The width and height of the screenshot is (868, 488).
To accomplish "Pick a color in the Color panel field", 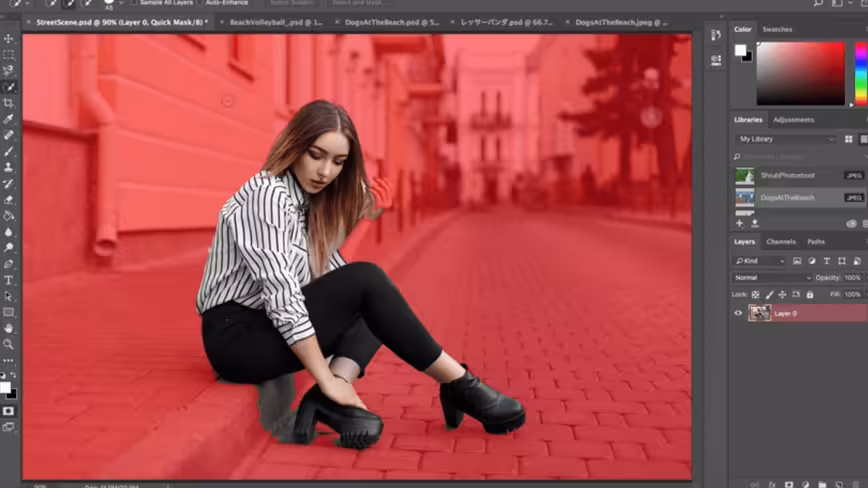I will [800, 74].
